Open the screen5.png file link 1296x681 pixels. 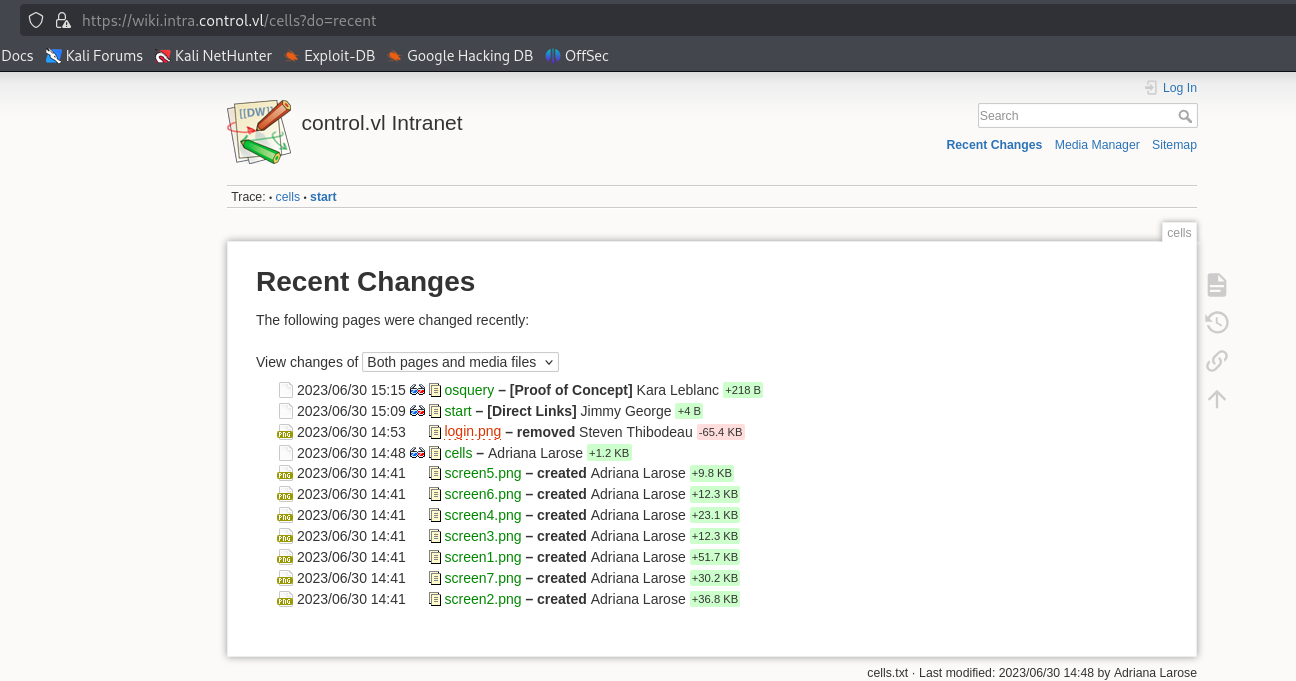(x=483, y=473)
